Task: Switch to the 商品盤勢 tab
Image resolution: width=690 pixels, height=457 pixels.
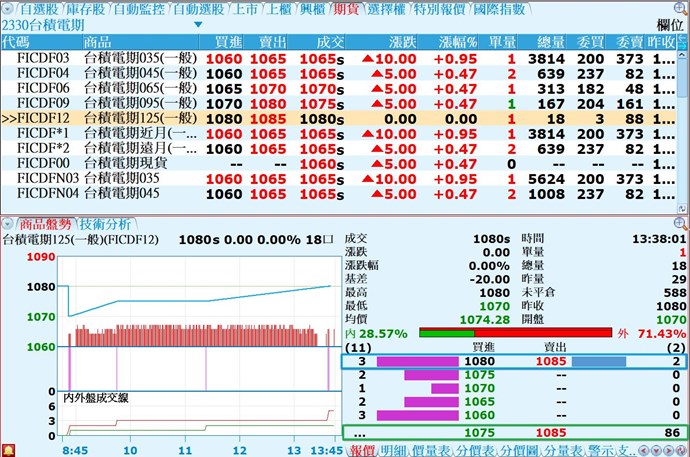Action: [45, 224]
